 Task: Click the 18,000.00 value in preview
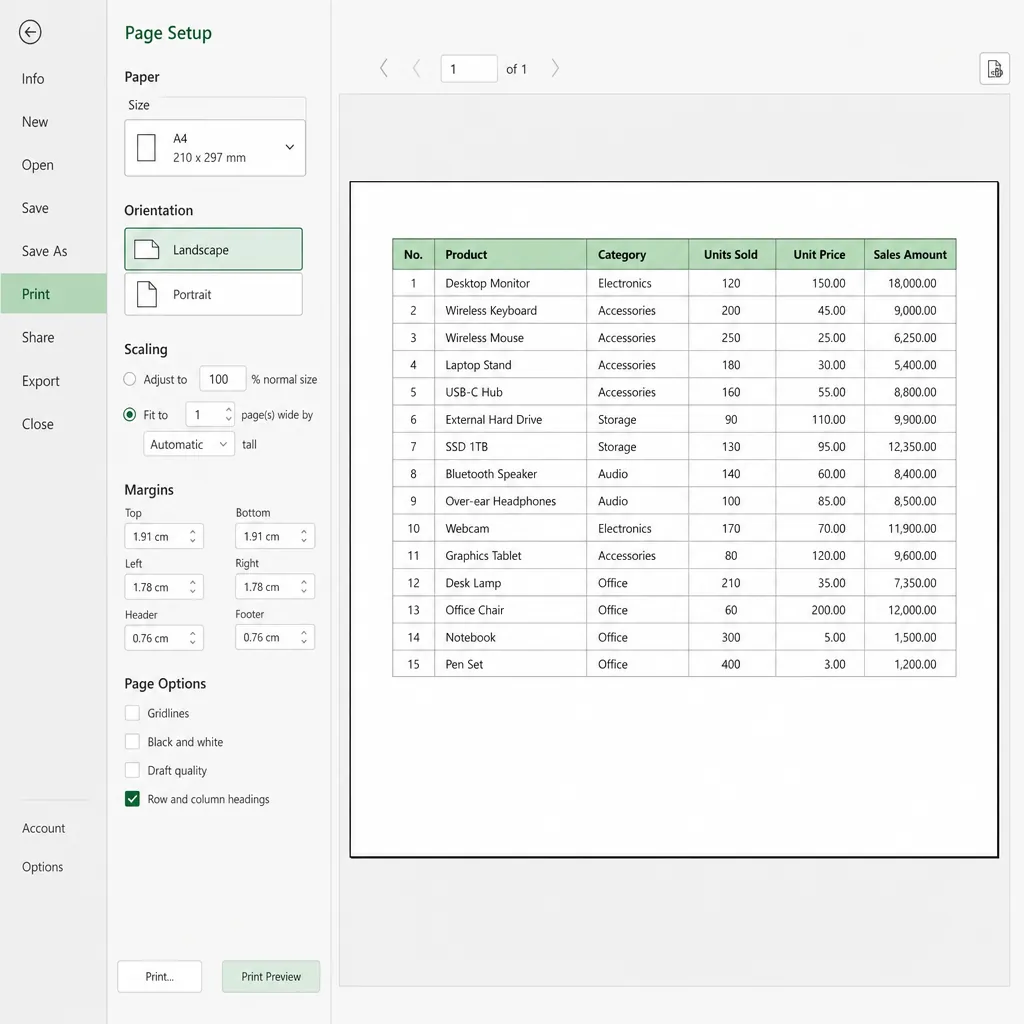(912, 283)
